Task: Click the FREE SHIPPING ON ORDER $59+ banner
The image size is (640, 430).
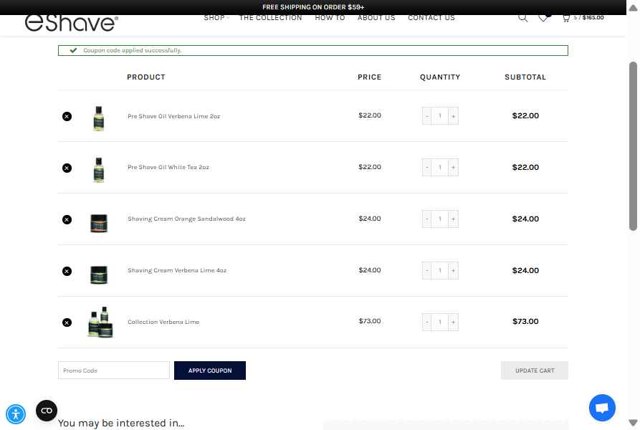Action: 313,7
